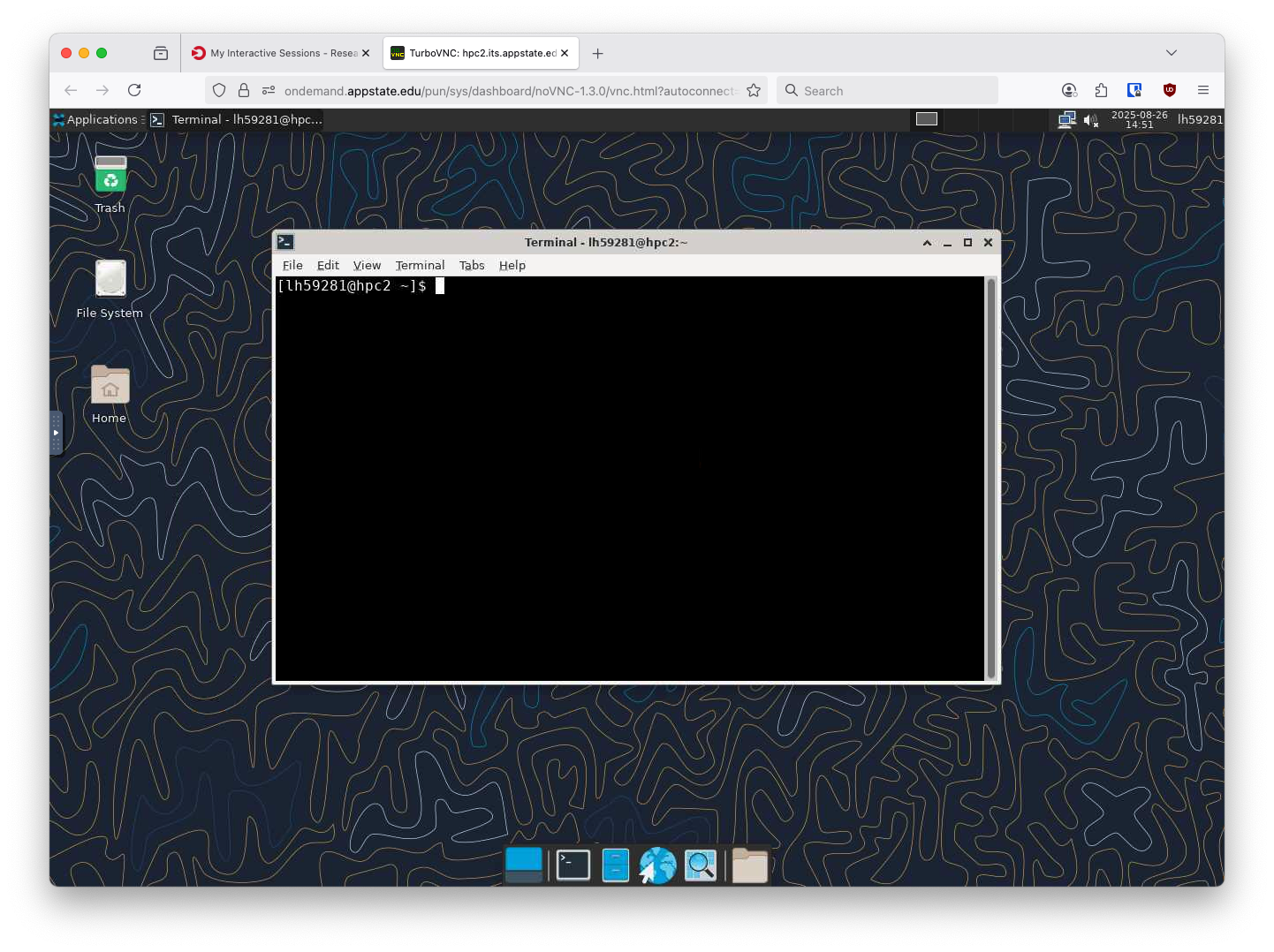
Task: Open the file manager cabinet icon in the dock
Action: (616, 865)
